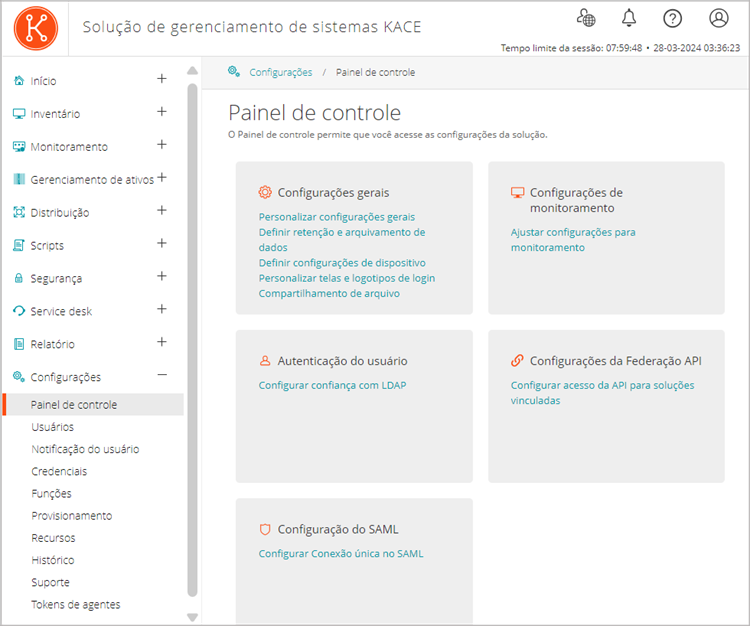Viewport: 750px width, 626px height.
Task: Open the Funções submenu item
Action: tap(51, 494)
